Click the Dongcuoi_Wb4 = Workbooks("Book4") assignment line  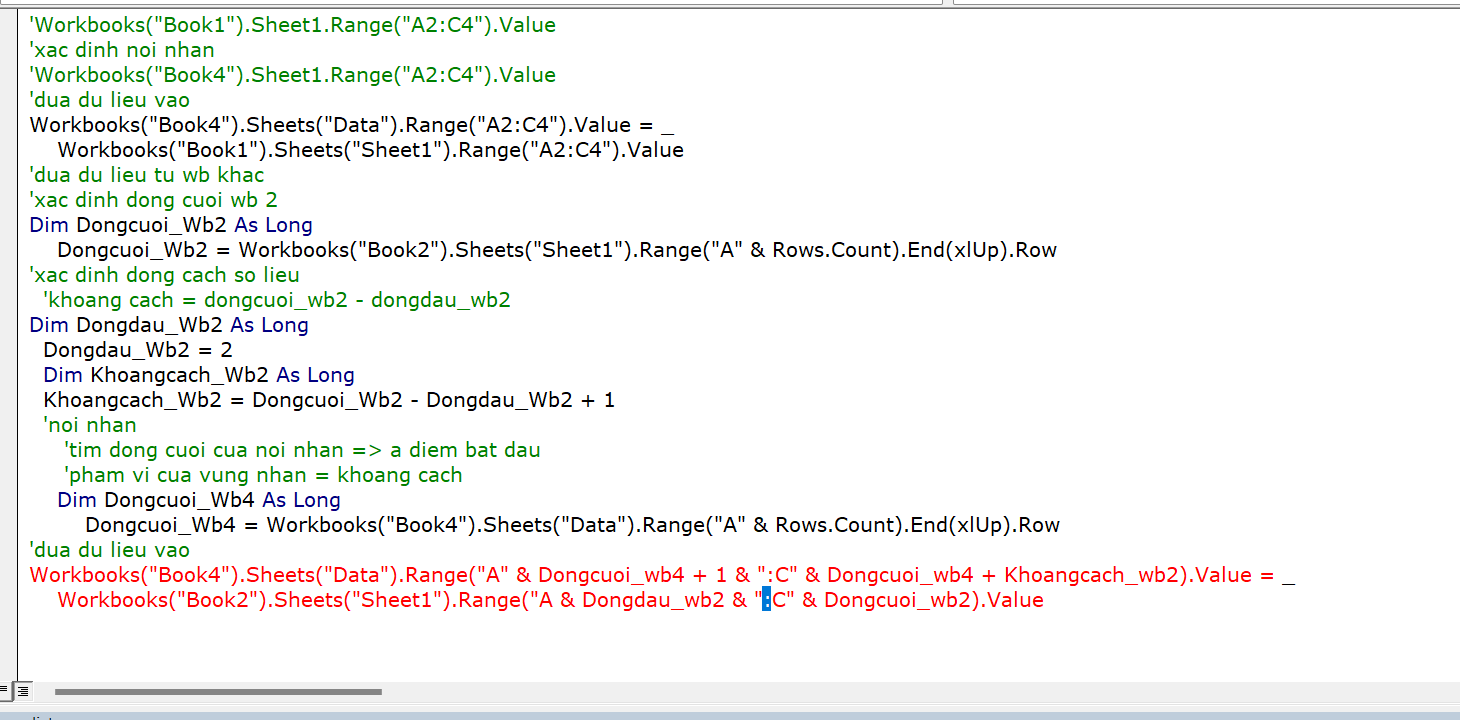[573, 525]
